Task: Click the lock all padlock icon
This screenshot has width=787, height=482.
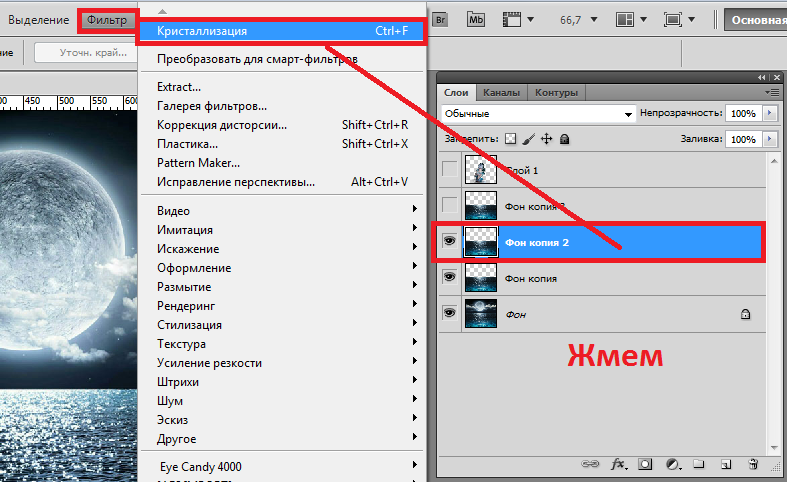Action: (564, 140)
